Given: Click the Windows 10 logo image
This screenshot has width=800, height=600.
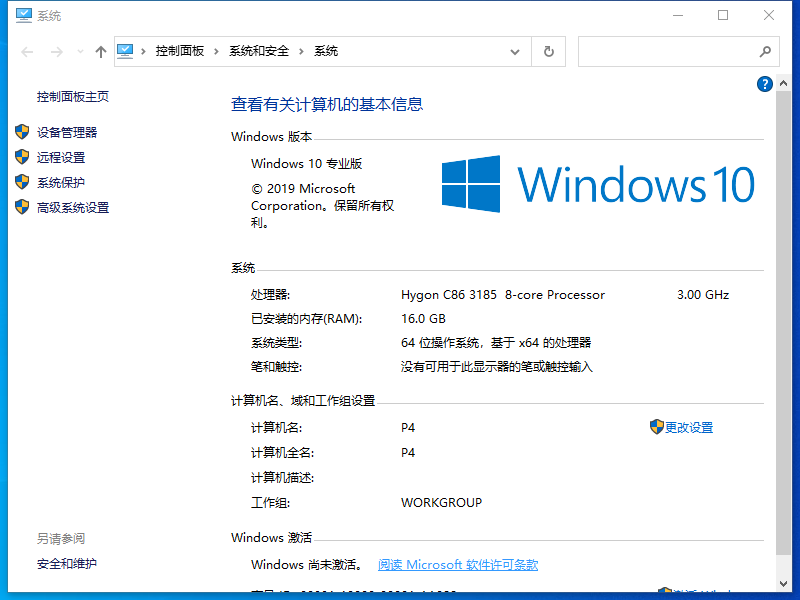Looking at the screenshot, I should click(598, 184).
